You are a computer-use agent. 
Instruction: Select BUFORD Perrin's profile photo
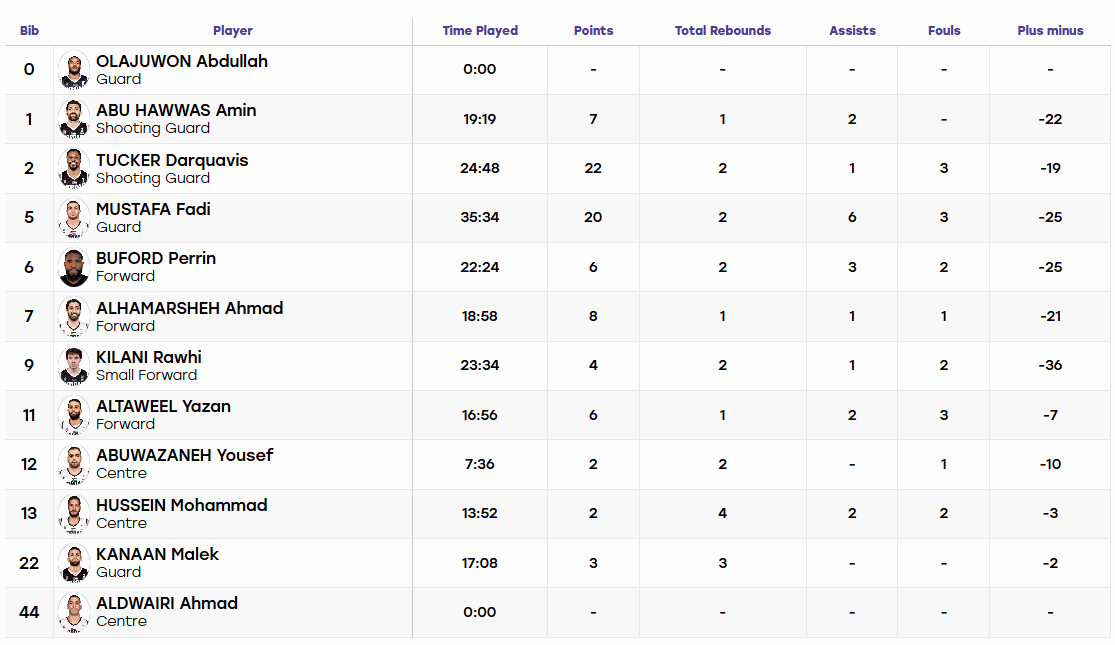pos(74,267)
